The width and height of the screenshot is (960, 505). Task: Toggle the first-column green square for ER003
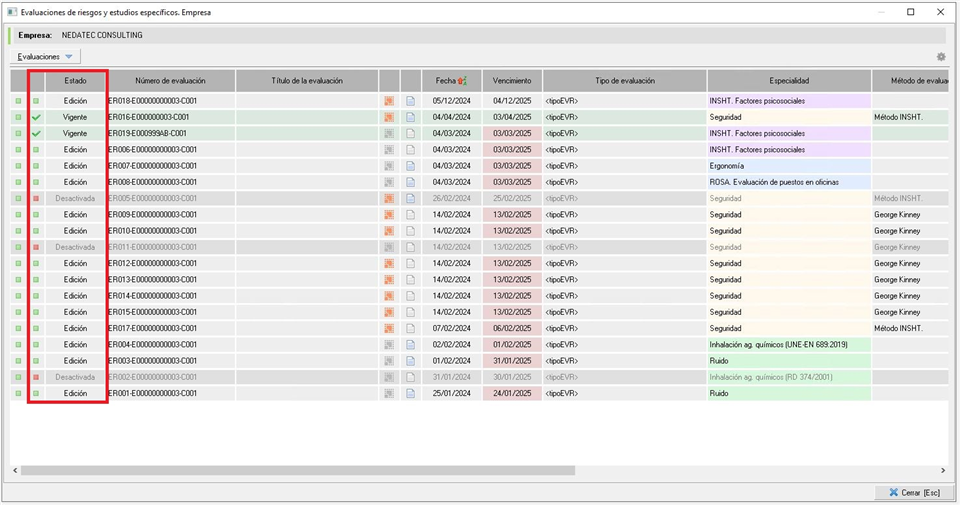18,361
